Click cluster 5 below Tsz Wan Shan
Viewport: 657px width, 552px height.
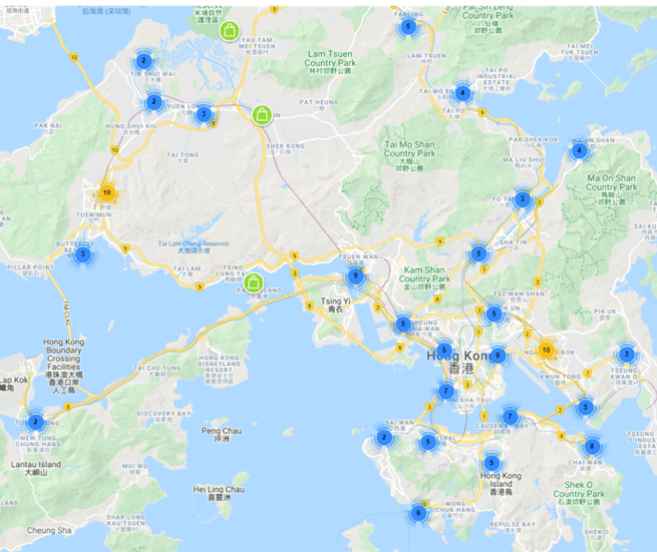[x=494, y=314]
